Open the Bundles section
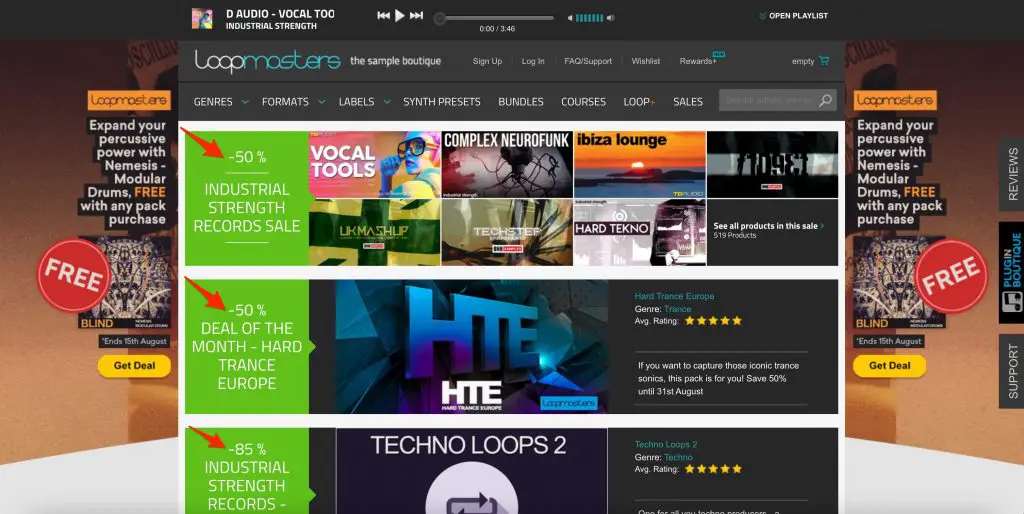Image resolution: width=1024 pixels, height=514 pixels. (520, 102)
